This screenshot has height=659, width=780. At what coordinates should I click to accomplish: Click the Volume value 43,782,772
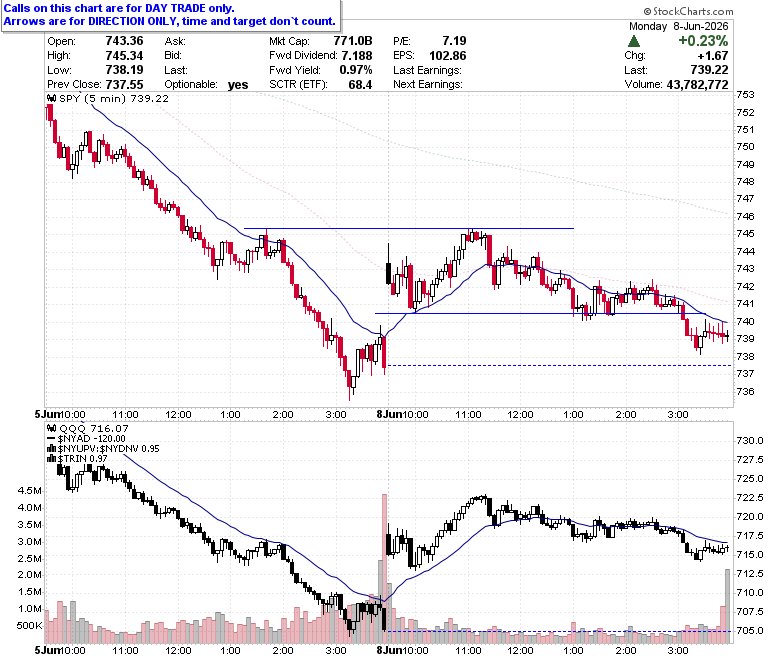697,85
